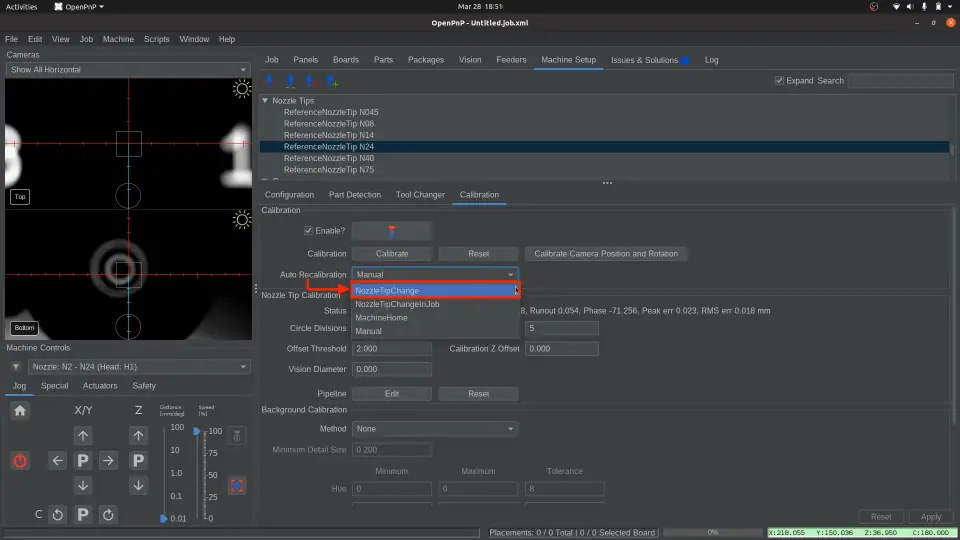Park the Z axis with P button
The image size is (960, 540).
click(139, 461)
